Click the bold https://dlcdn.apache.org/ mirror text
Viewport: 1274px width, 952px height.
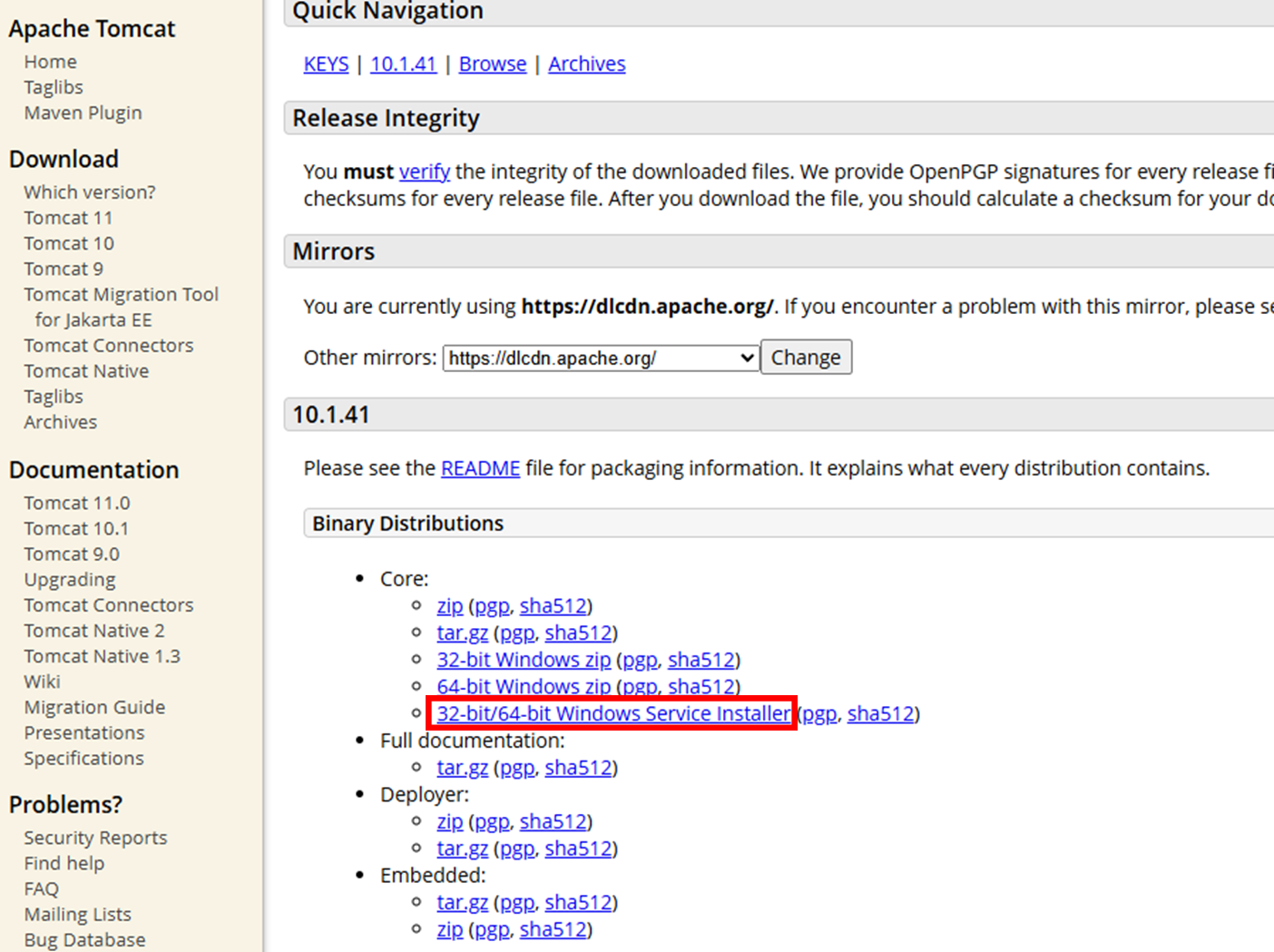click(x=647, y=307)
